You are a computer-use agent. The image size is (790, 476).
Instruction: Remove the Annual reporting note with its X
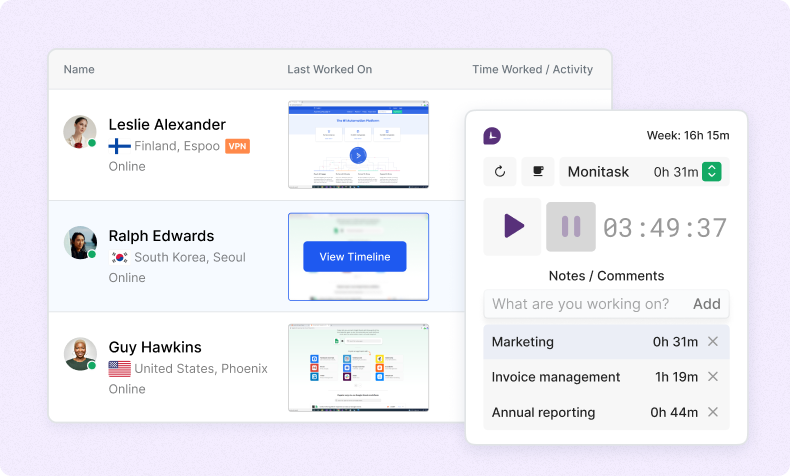(x=712, y=412)
